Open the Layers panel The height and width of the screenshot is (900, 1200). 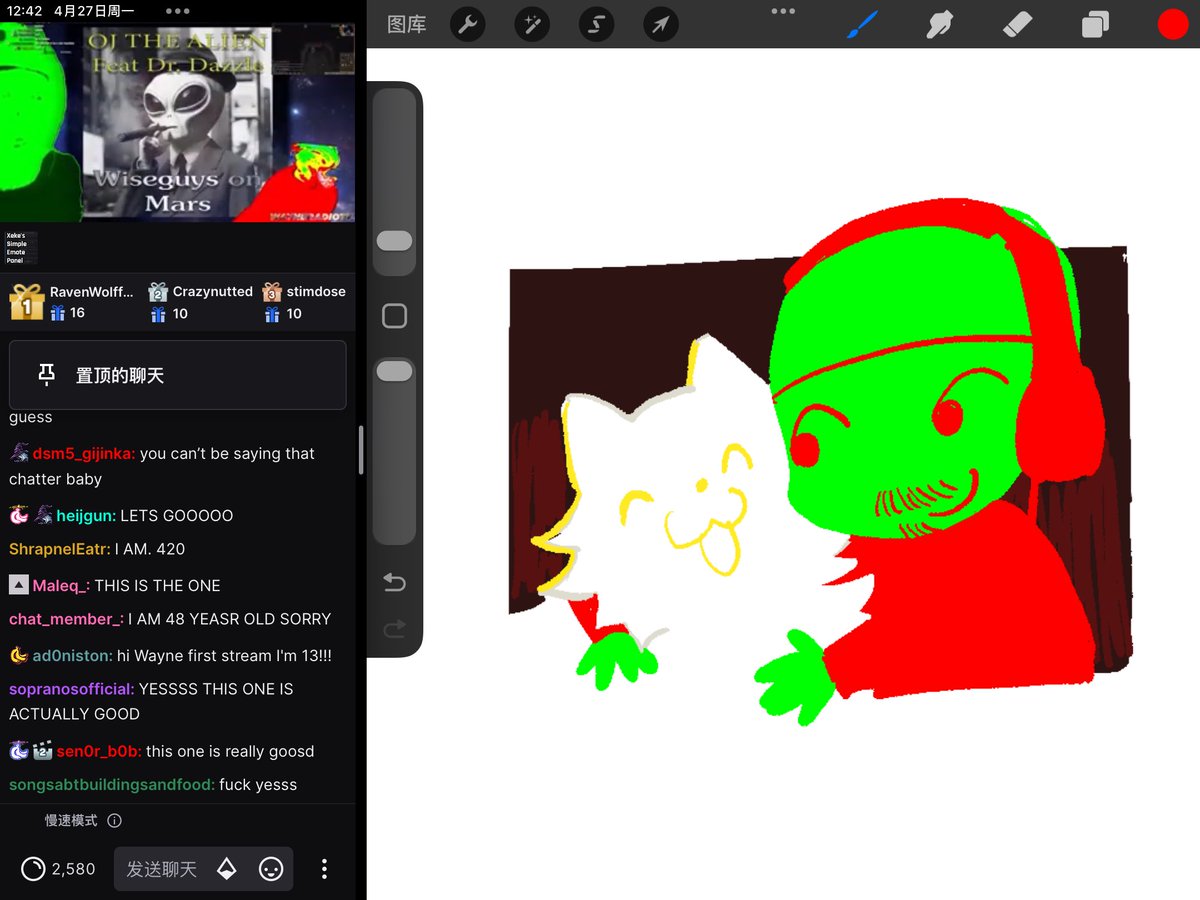(x=1095, y=24)
